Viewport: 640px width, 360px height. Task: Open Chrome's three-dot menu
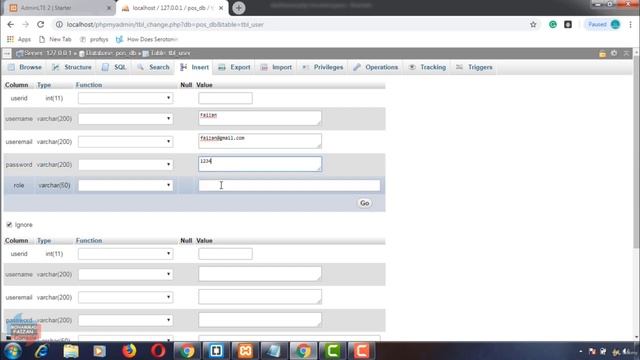point(631,24)
